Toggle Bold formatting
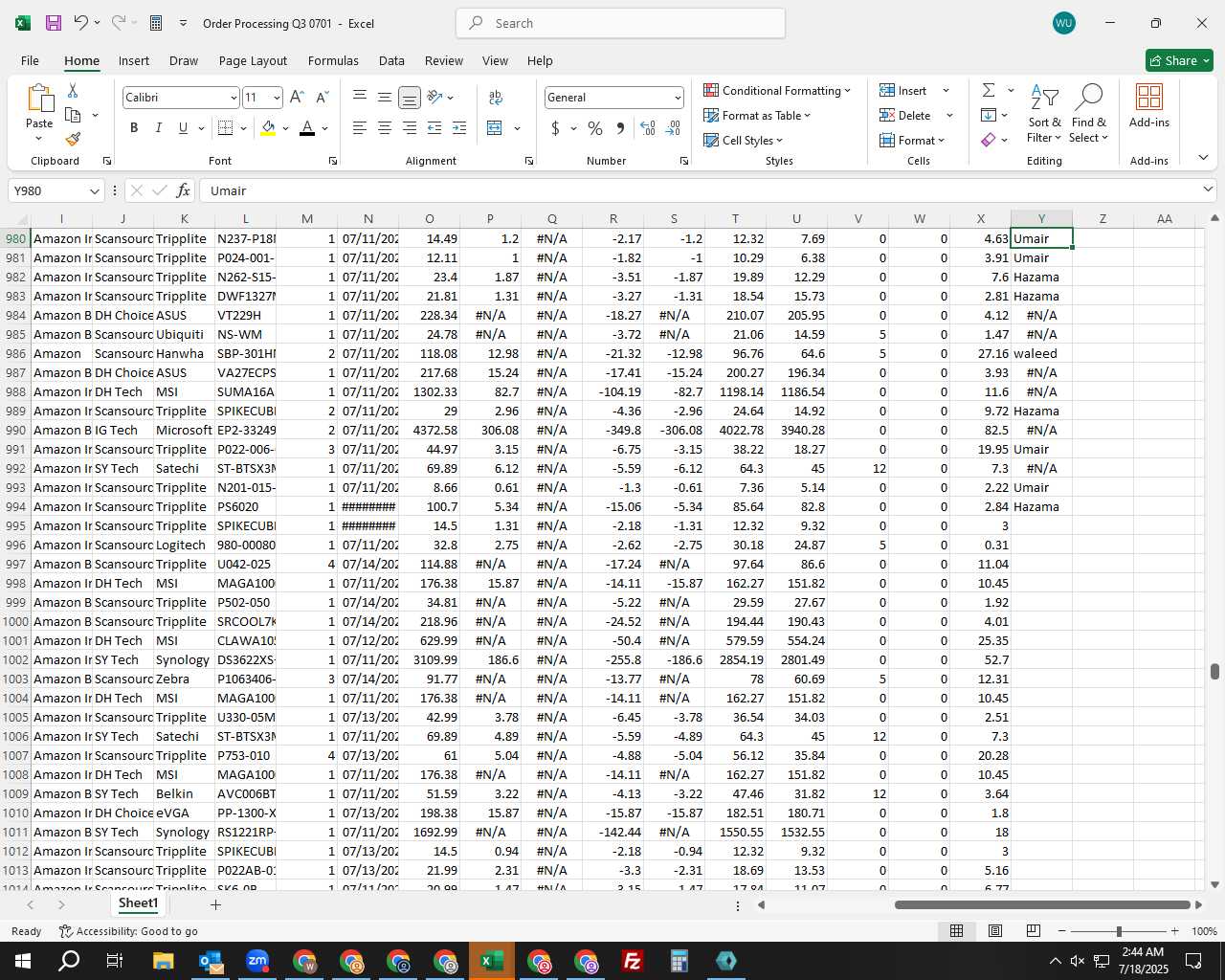The image size is (1225, 980). 134,128
